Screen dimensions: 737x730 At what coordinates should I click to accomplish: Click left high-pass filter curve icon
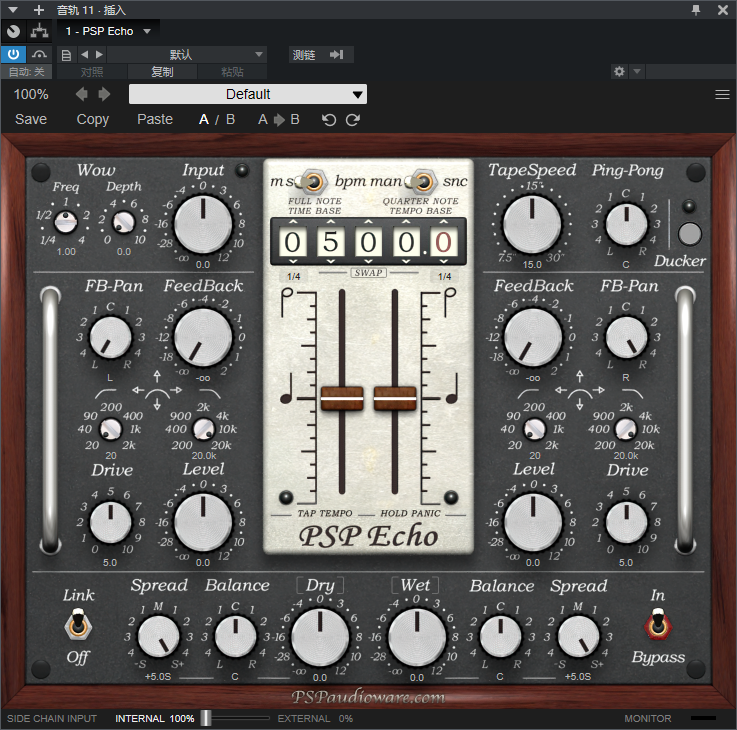coord(105,393)
